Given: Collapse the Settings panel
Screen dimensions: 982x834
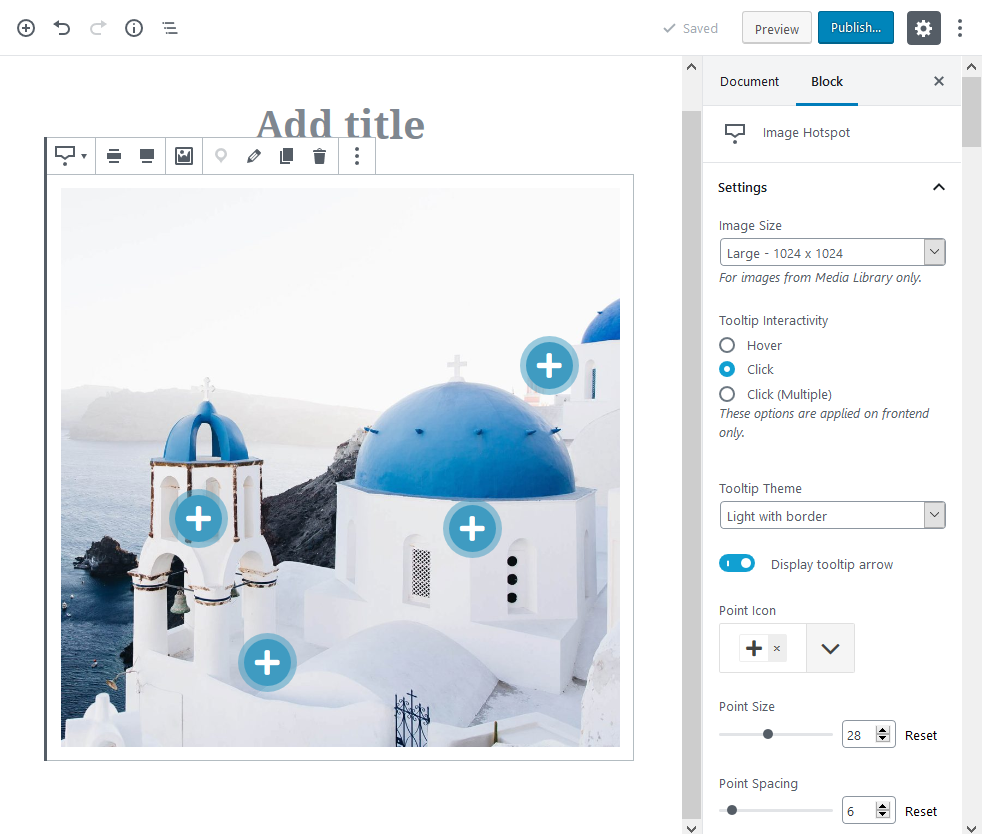Looking at the screenshot, I should coord(938,187).
